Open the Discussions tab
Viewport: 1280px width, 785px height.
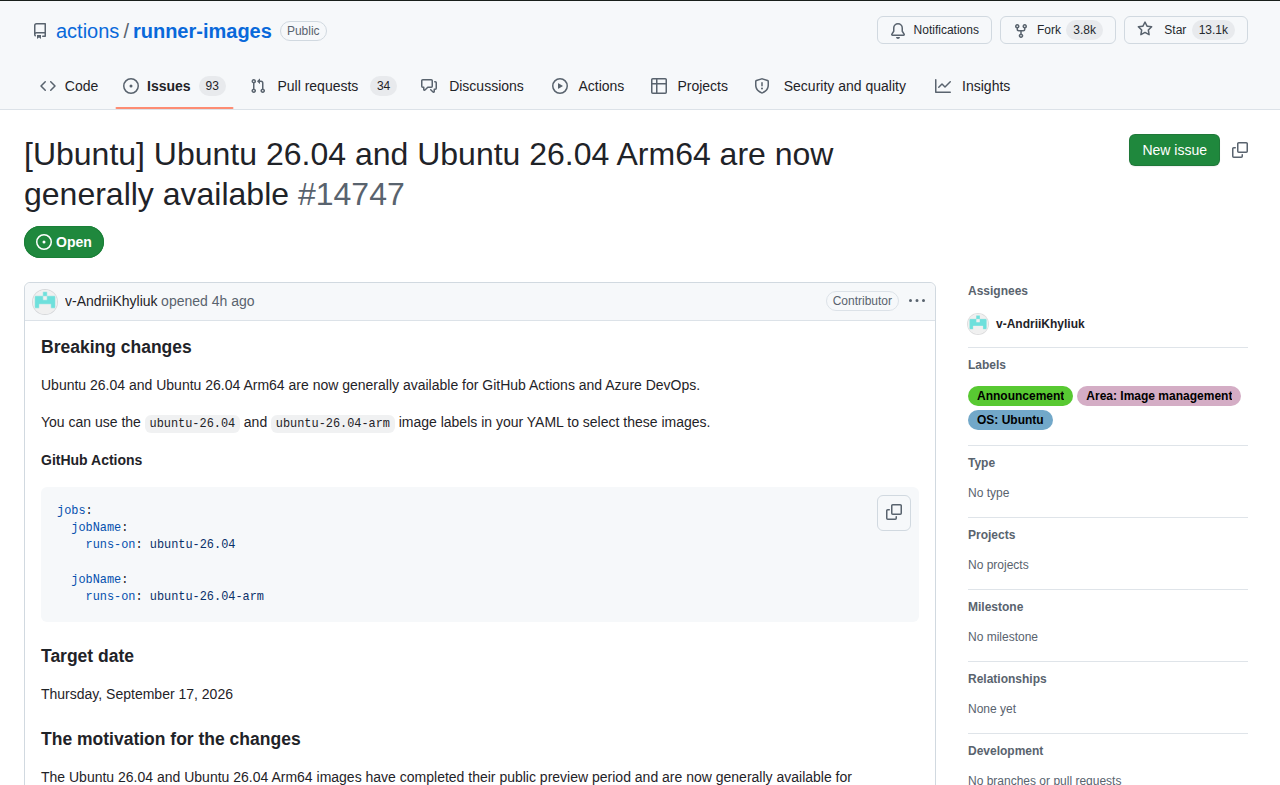(x=472, y=86)
